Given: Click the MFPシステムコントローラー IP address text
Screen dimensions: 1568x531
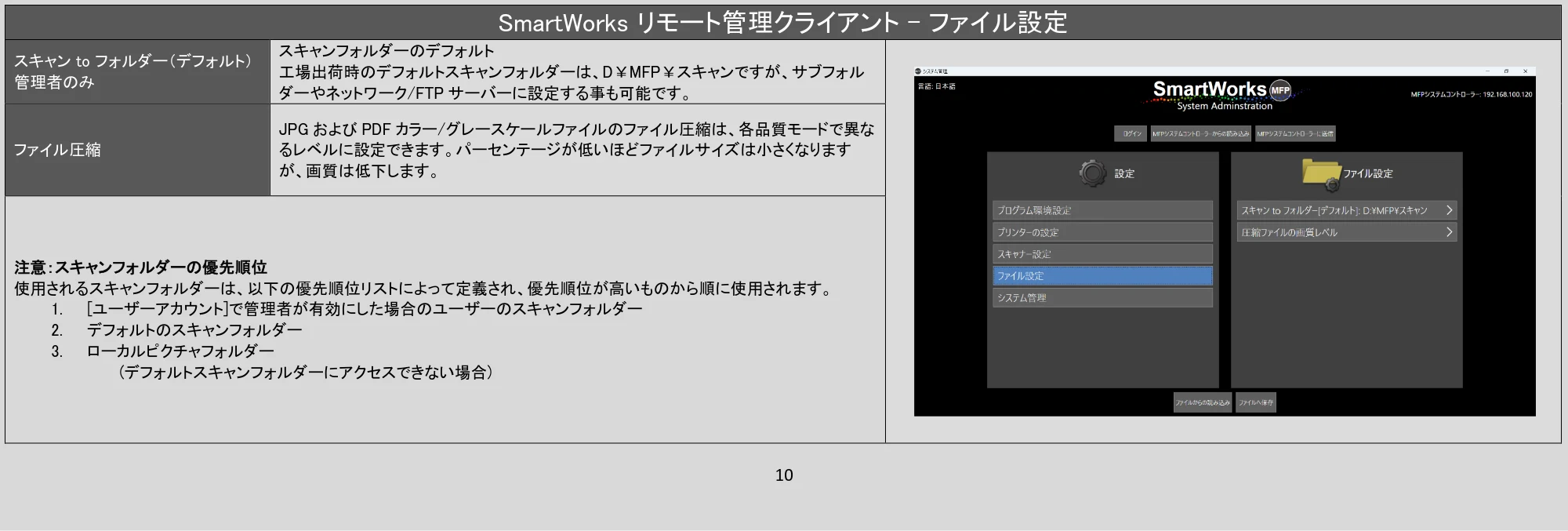Looking at the screenshot, I should coord(1472,94).
